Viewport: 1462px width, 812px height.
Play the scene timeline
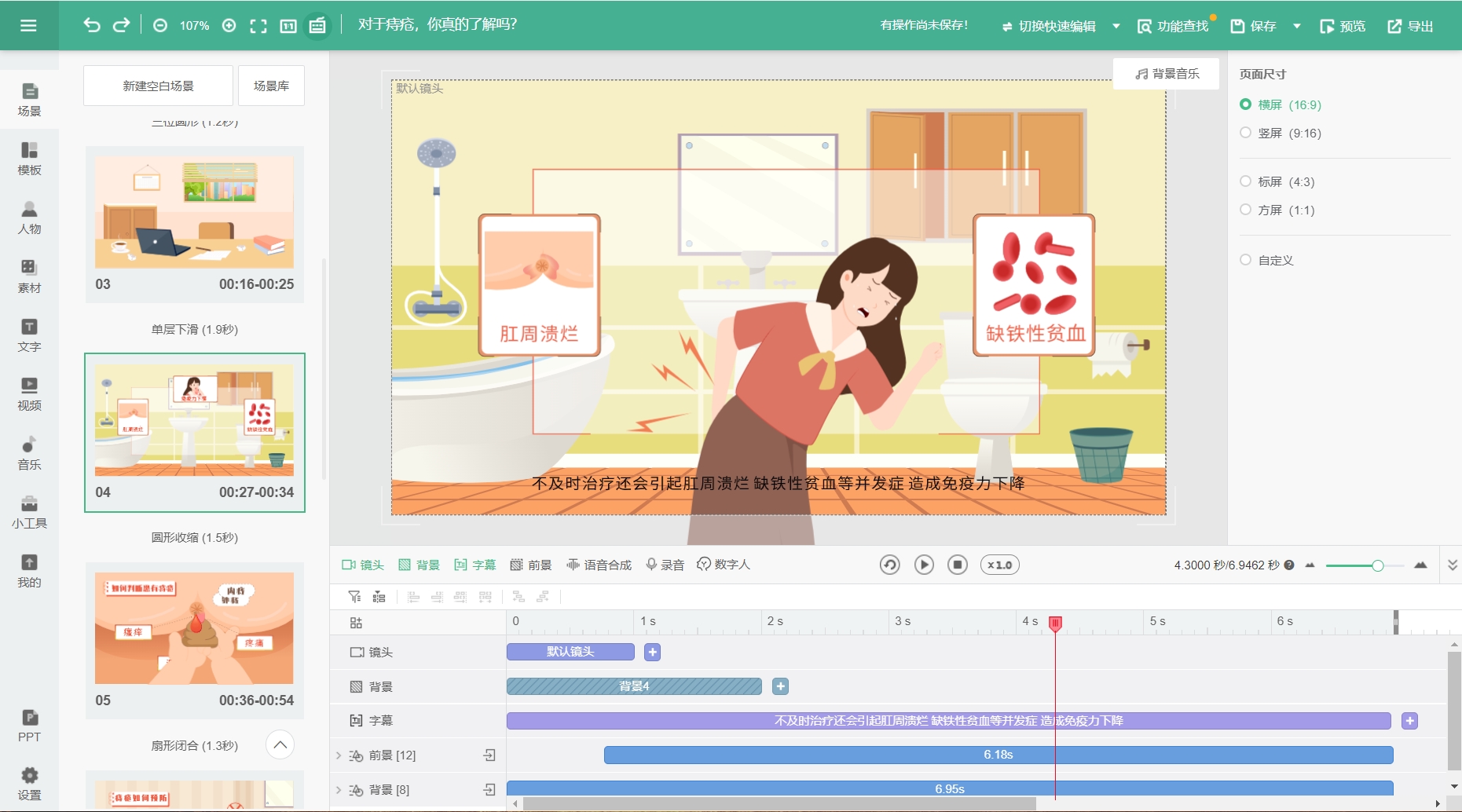click(924, 565)
